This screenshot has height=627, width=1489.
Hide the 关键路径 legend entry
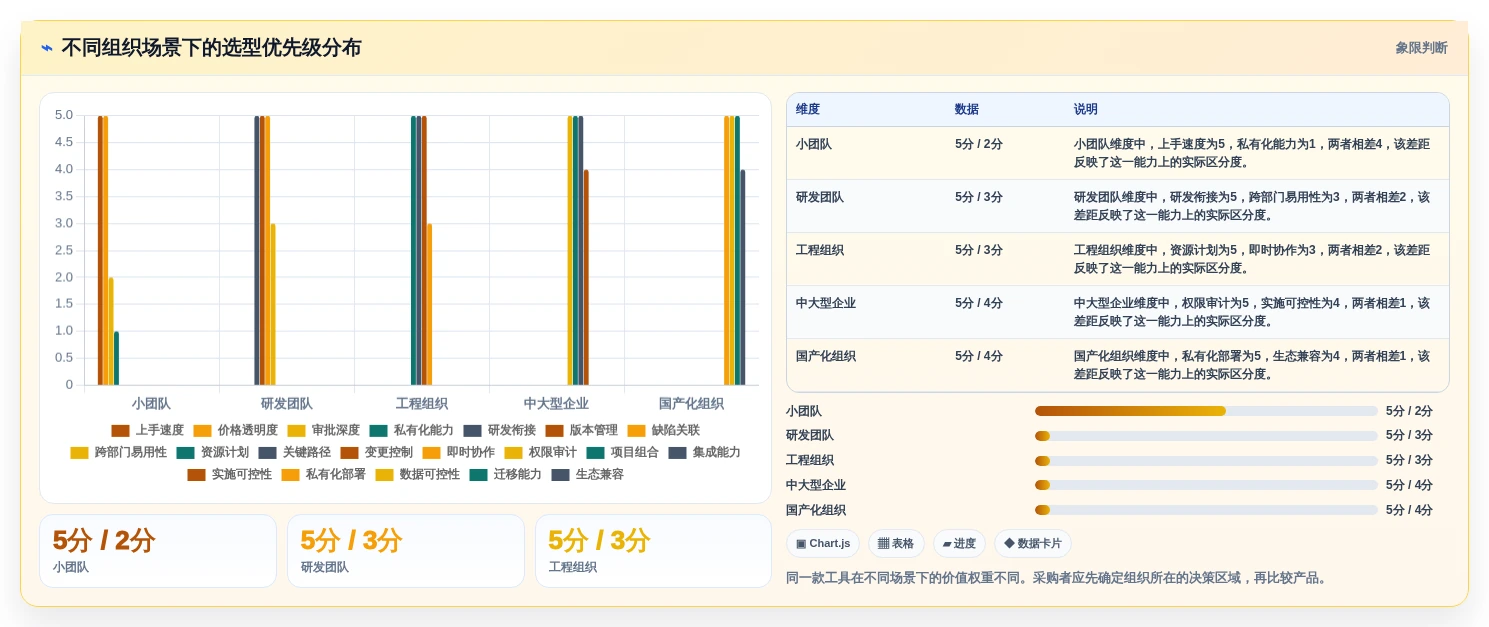click(x=294, y=452)
